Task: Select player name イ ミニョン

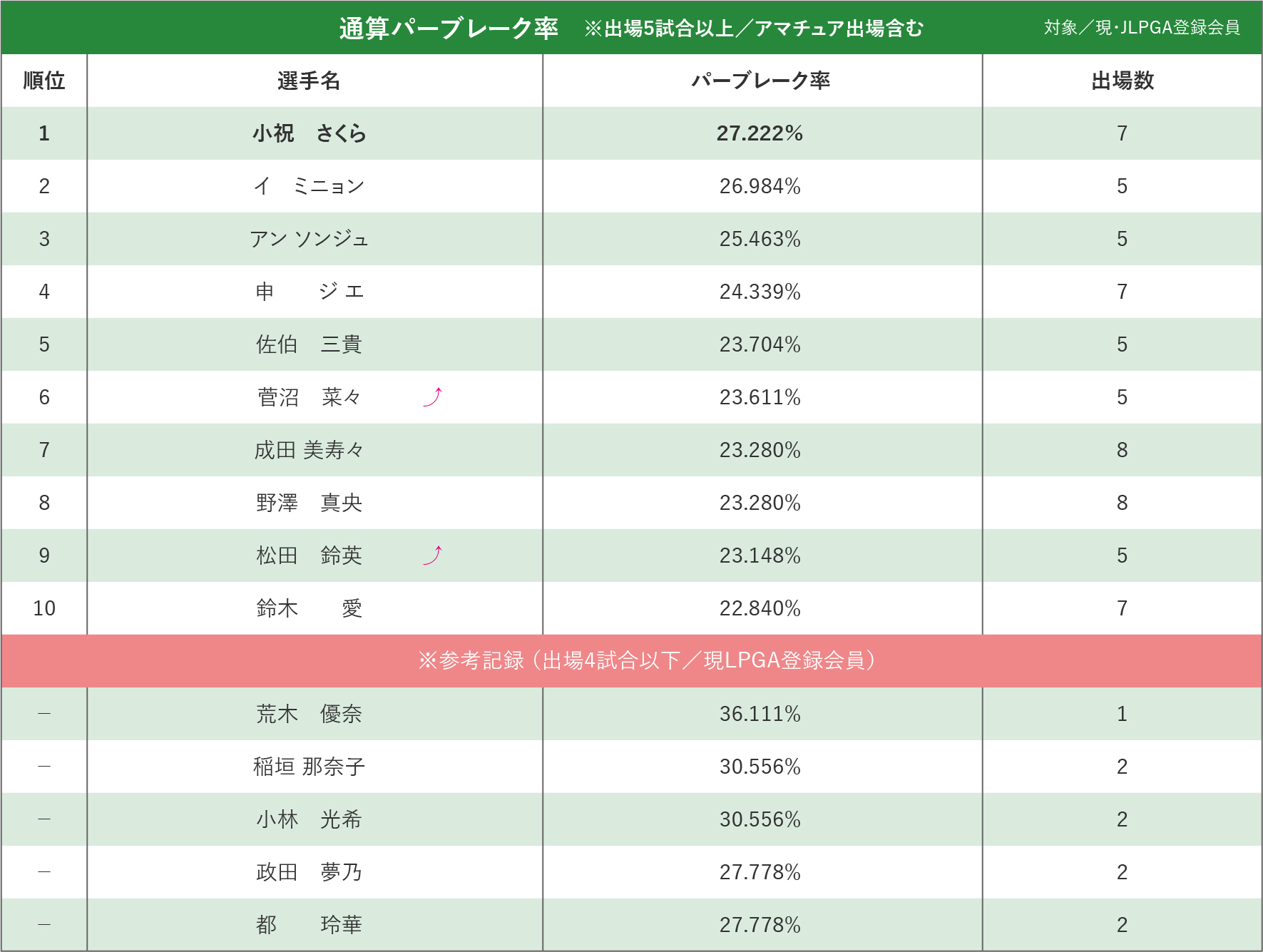Action: [309, 186]
